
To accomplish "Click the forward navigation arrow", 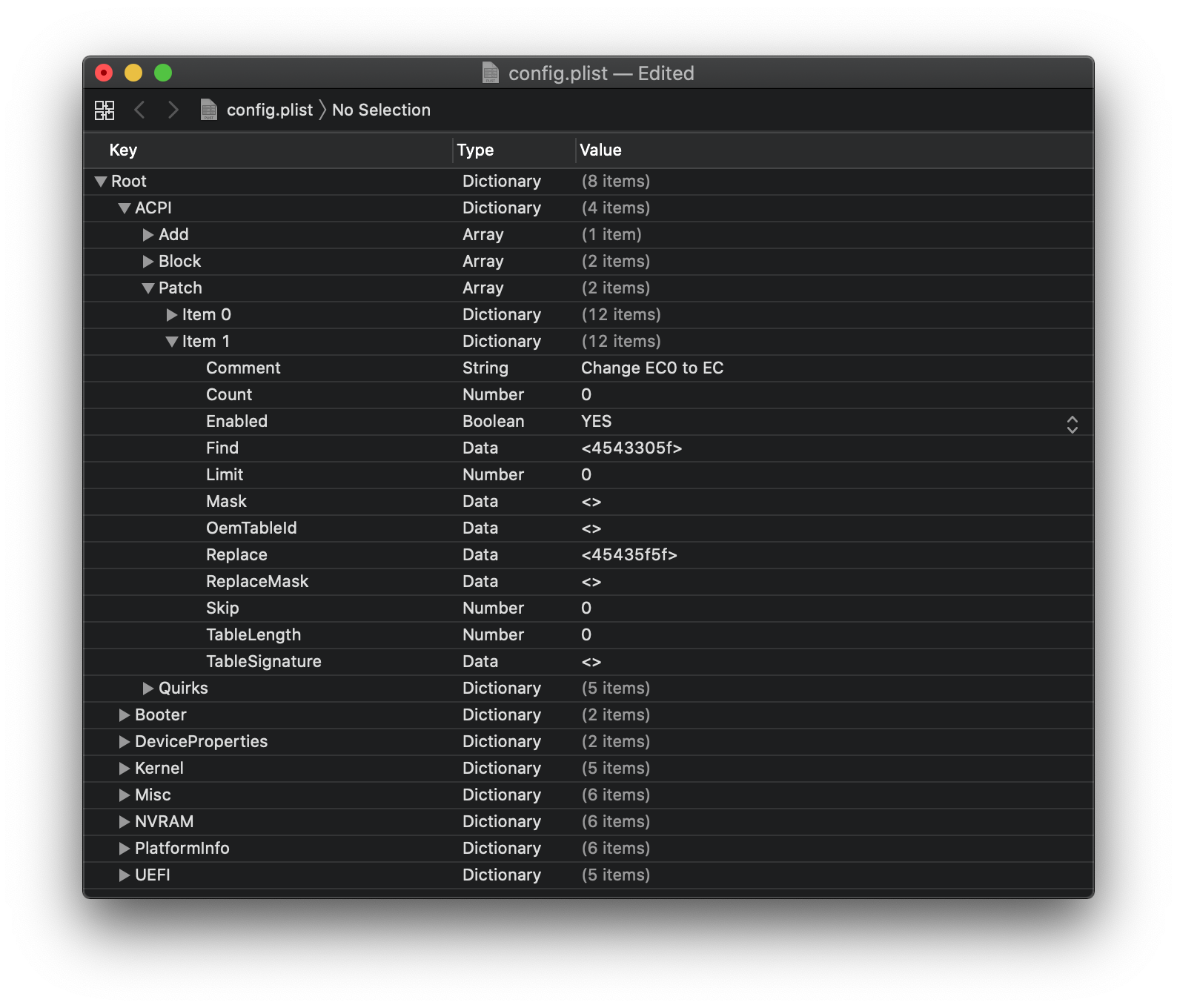I will pyautogui.click(x=173, y=110).
